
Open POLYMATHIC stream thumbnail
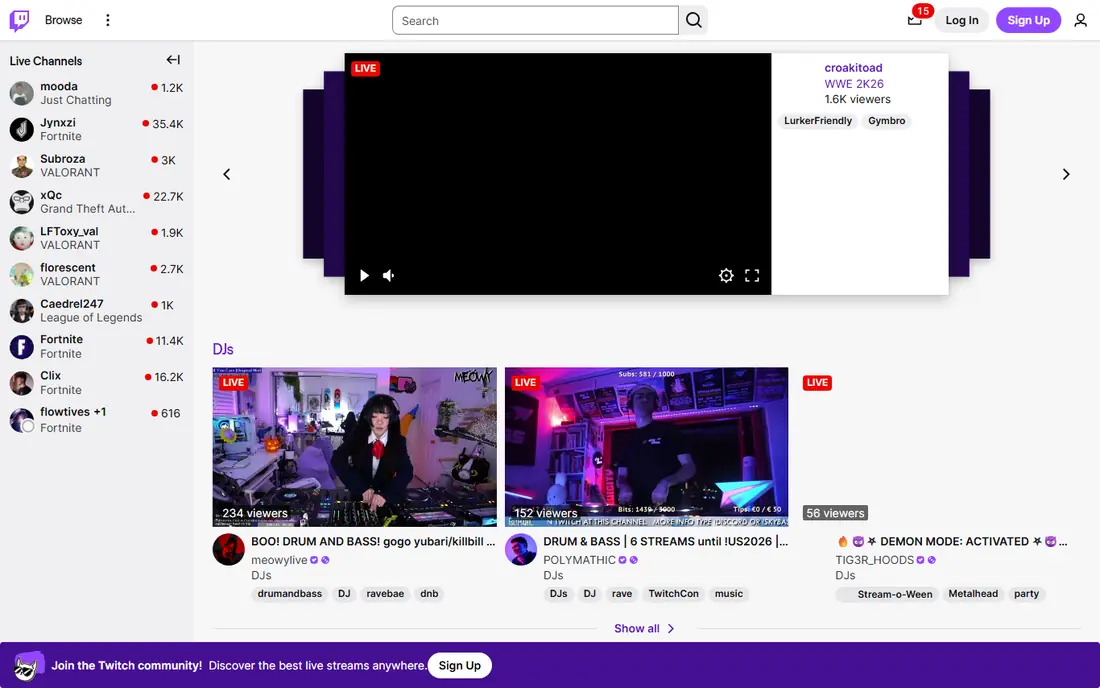(x=646, y=447)
